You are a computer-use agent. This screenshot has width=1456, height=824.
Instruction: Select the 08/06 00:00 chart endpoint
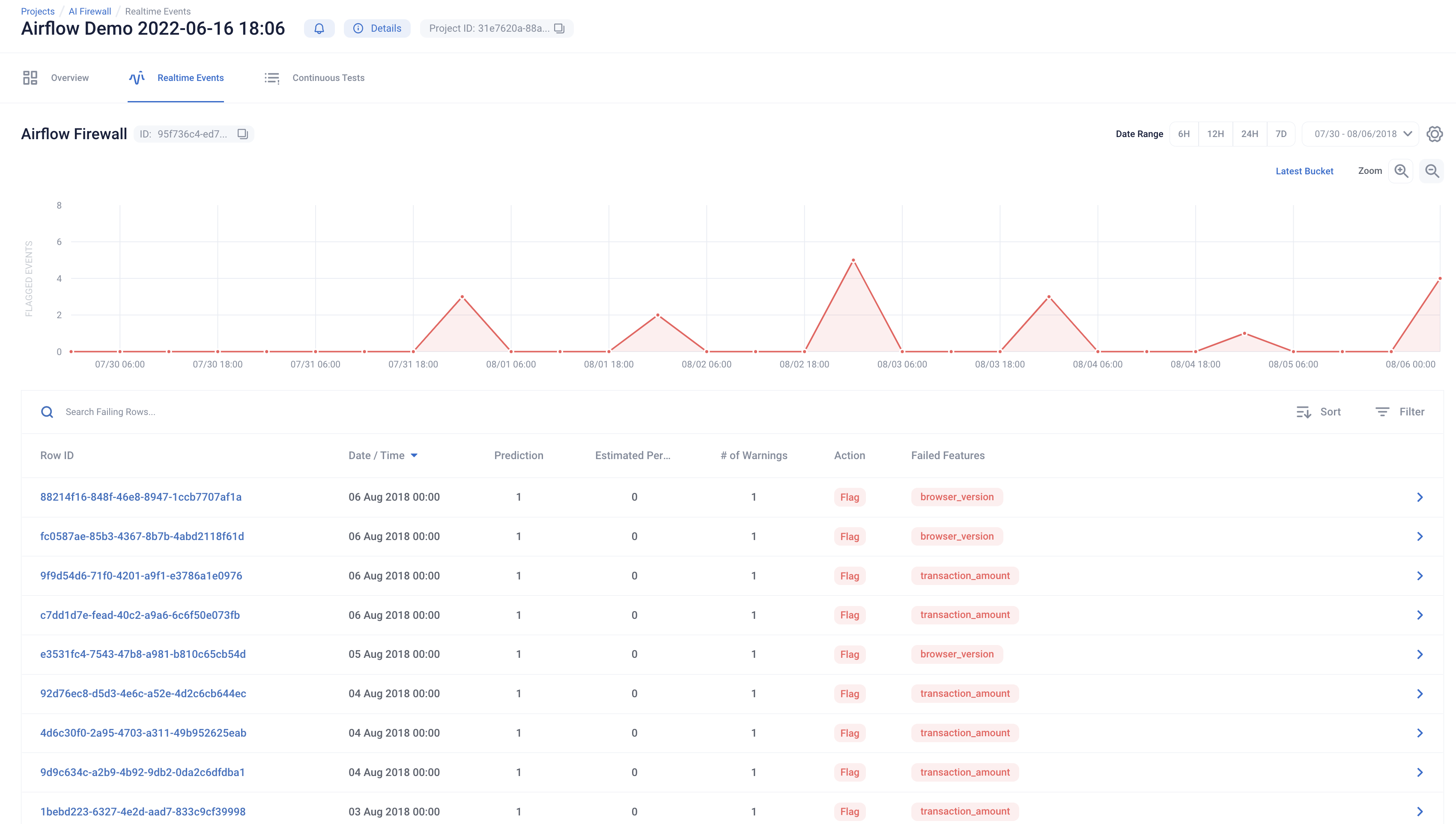(1440, 278)
